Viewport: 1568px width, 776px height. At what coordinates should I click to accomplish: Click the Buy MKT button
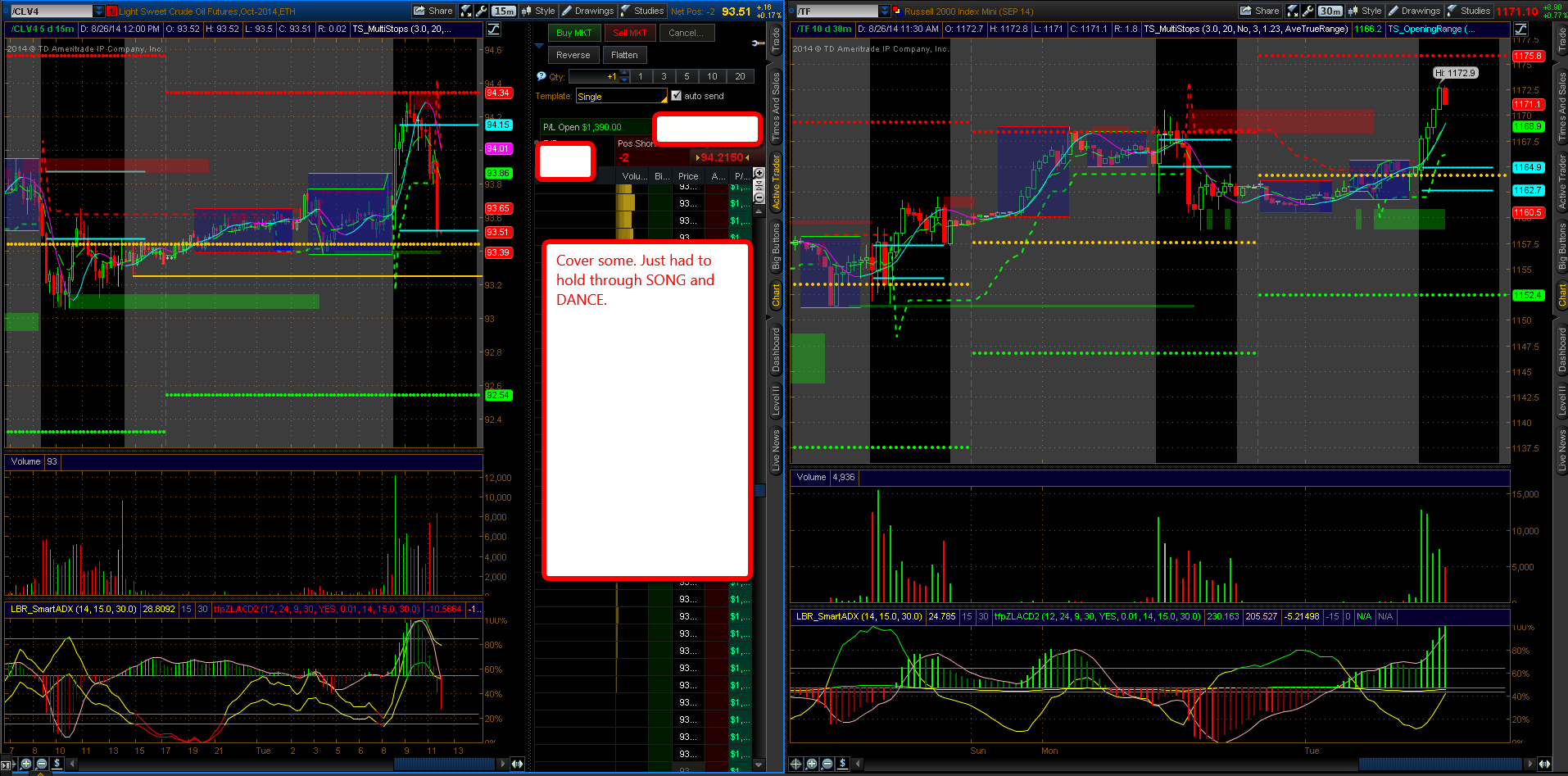click(574, 33)
